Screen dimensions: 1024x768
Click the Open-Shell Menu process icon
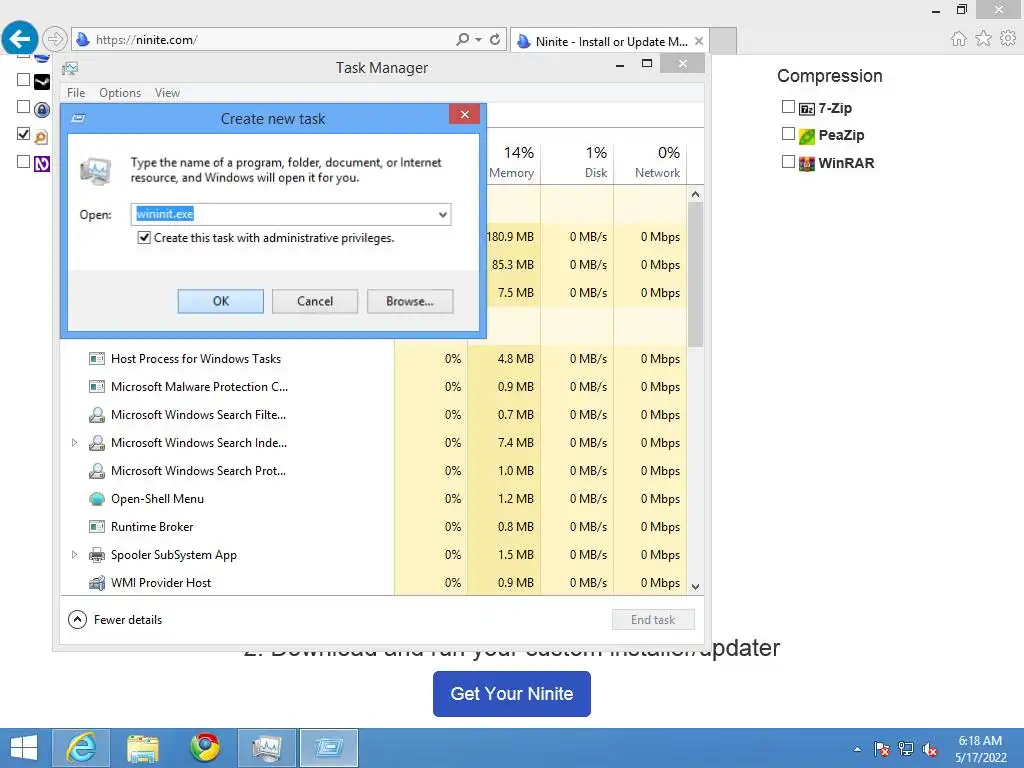97,499
